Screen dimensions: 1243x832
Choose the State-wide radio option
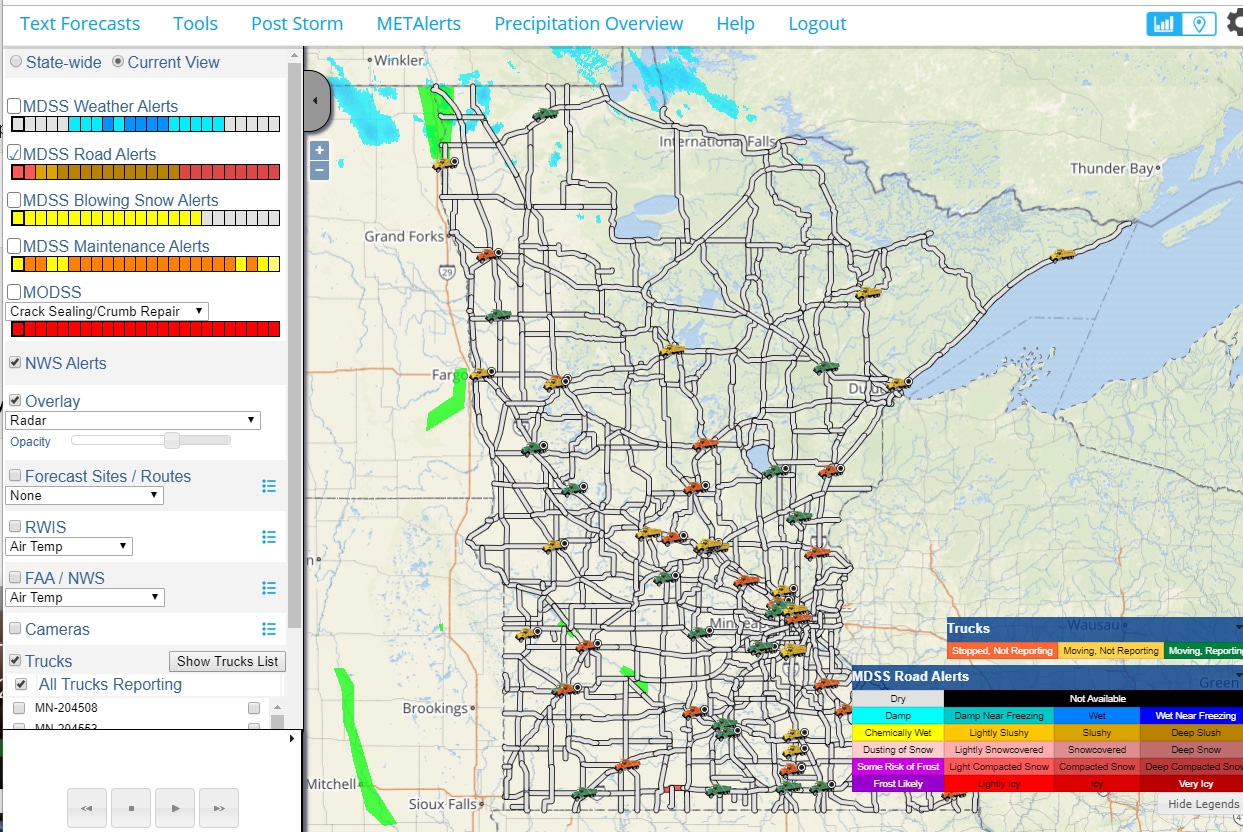click(x=16, y=62)
